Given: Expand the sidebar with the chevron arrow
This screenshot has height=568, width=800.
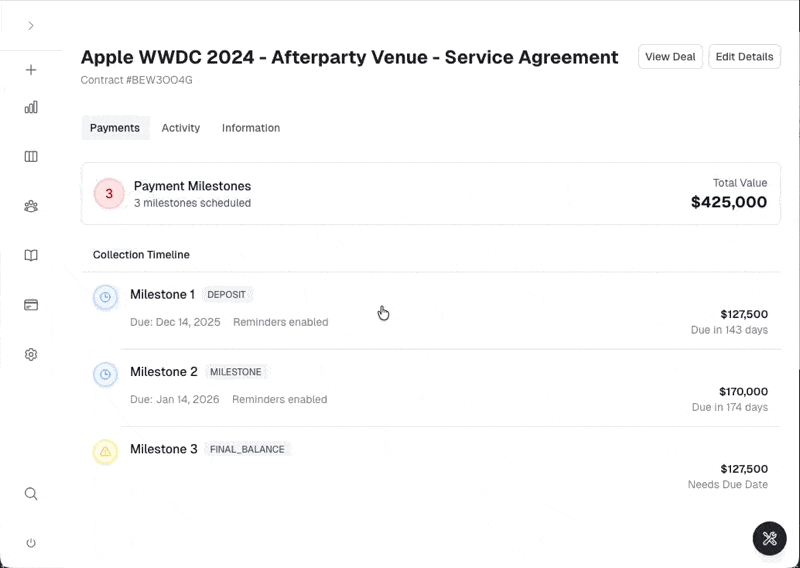Looking at the screenshot, I should [x=31, y=26].
